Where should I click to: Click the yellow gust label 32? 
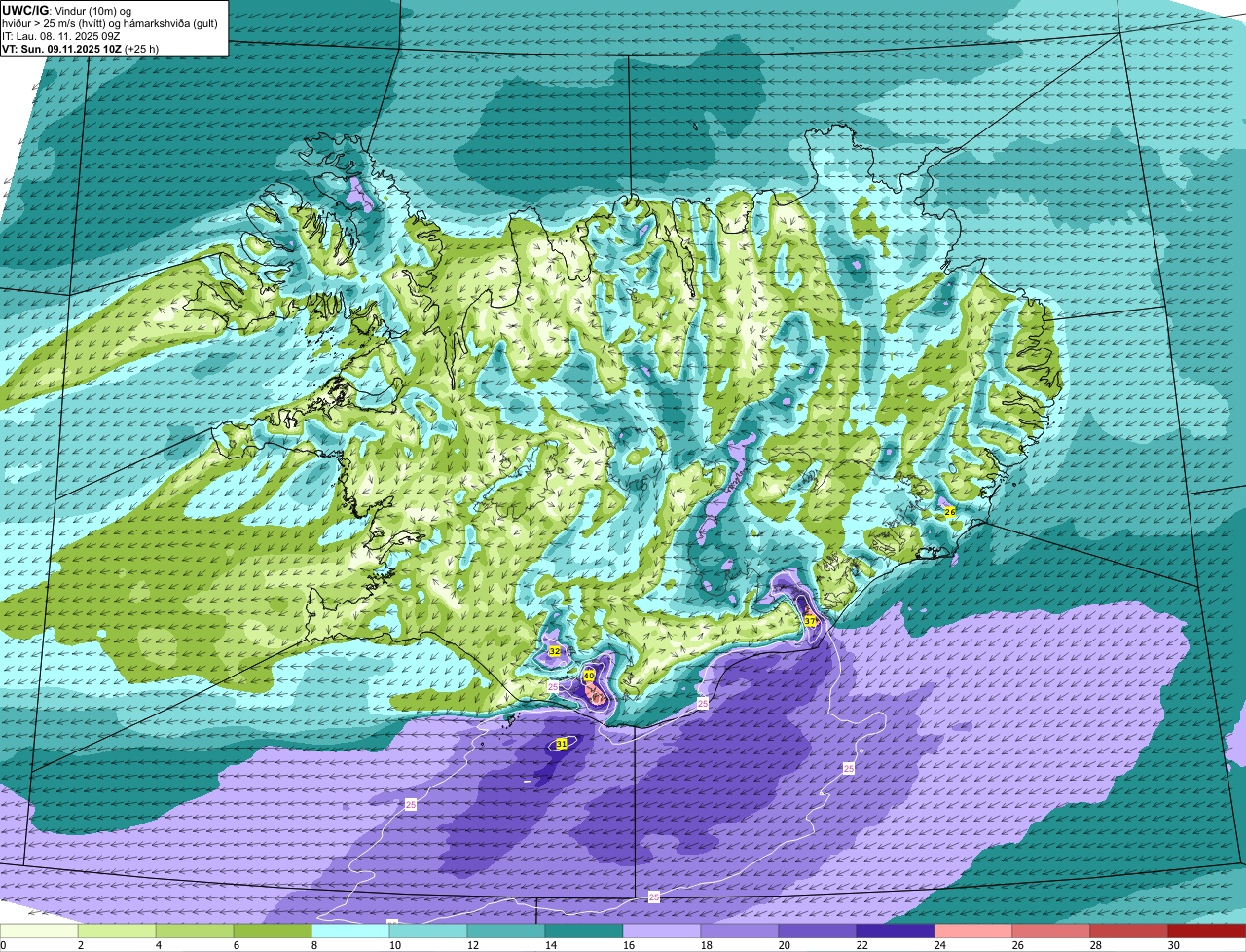(x=554, y=651)
